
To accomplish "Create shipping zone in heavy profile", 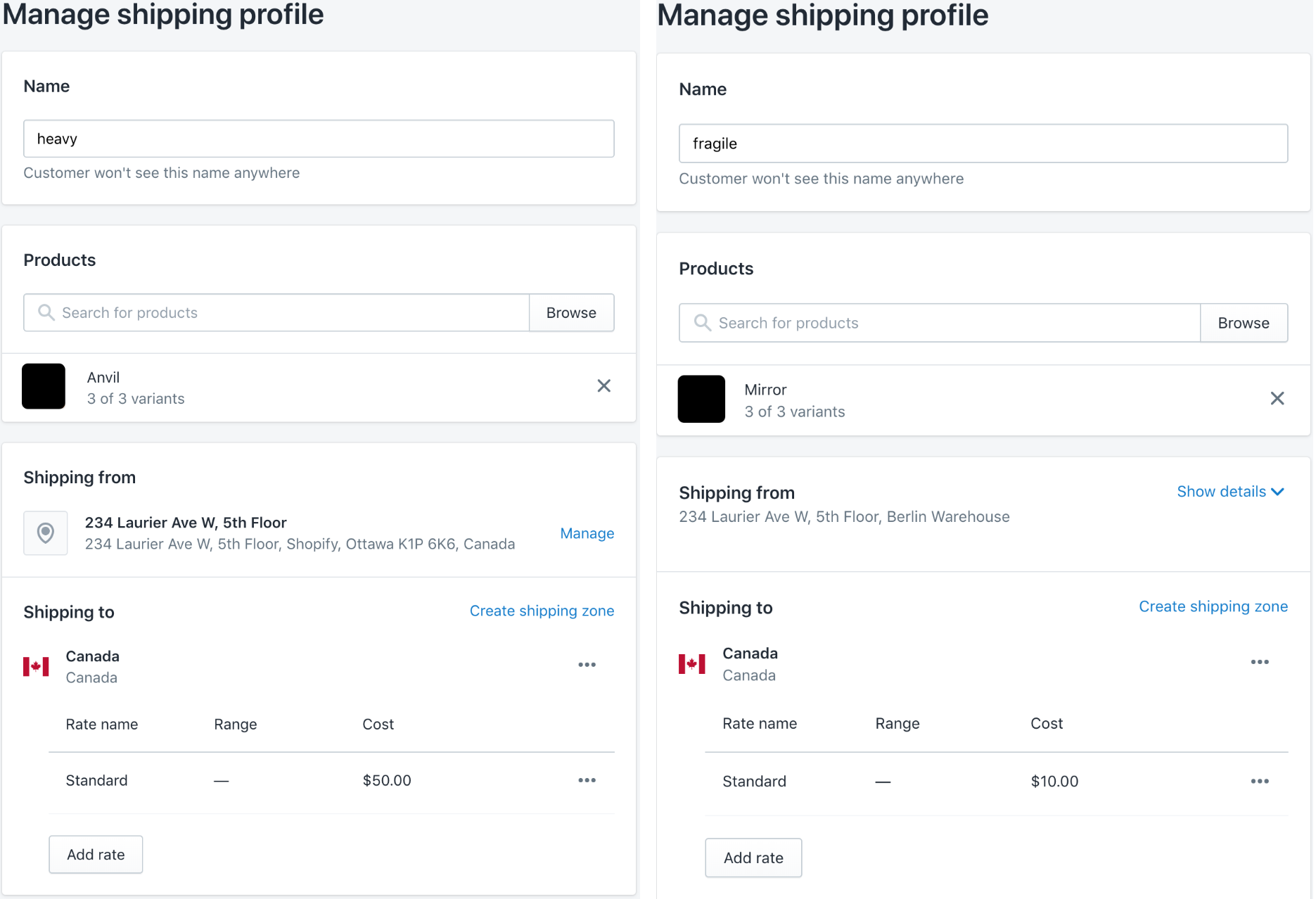I will pyautogui.click(x=542, y=611).
